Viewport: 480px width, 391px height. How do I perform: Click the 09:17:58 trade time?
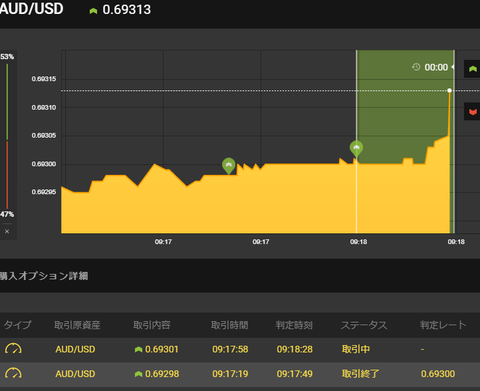[230, 349]
